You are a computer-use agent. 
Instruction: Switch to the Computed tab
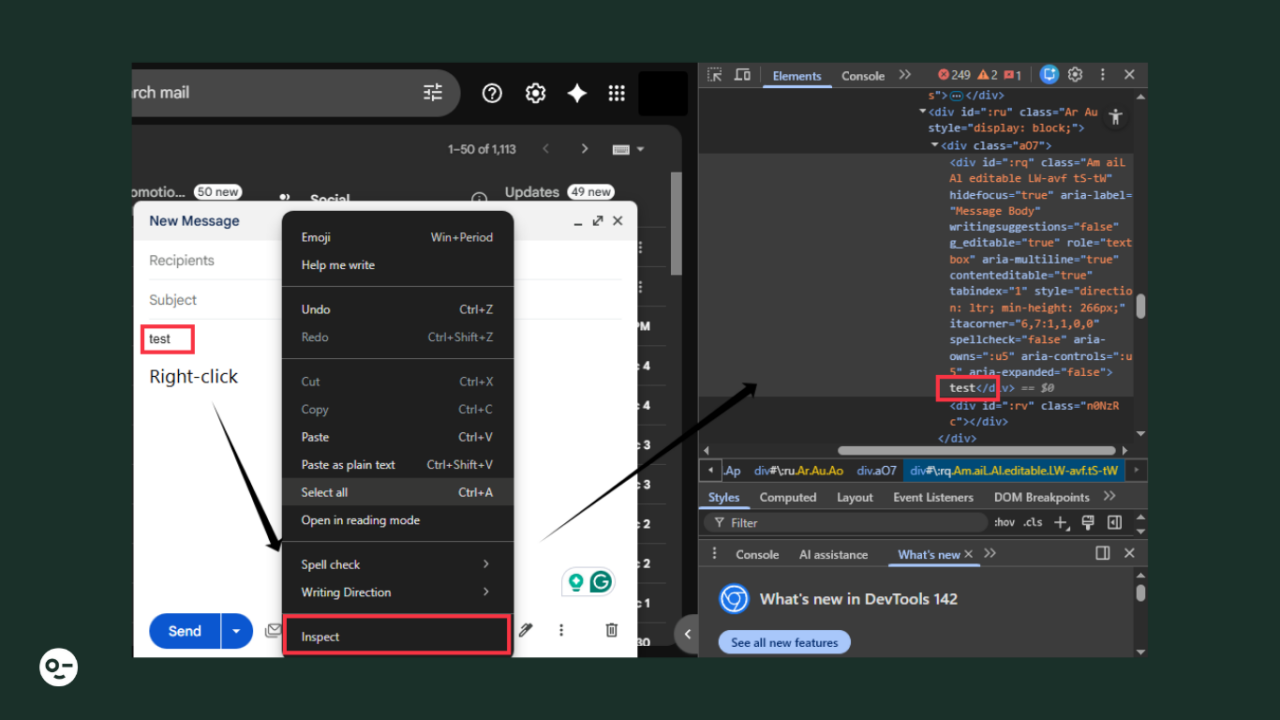coord(787,497)
